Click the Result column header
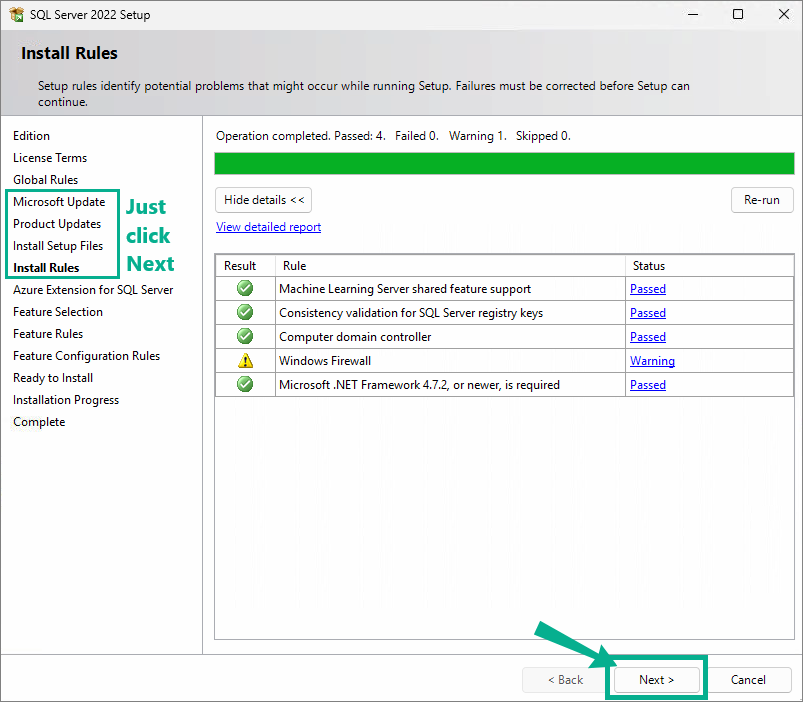This screenshot has width=803, height=702. pyautogui.click(x=245, y=266)
